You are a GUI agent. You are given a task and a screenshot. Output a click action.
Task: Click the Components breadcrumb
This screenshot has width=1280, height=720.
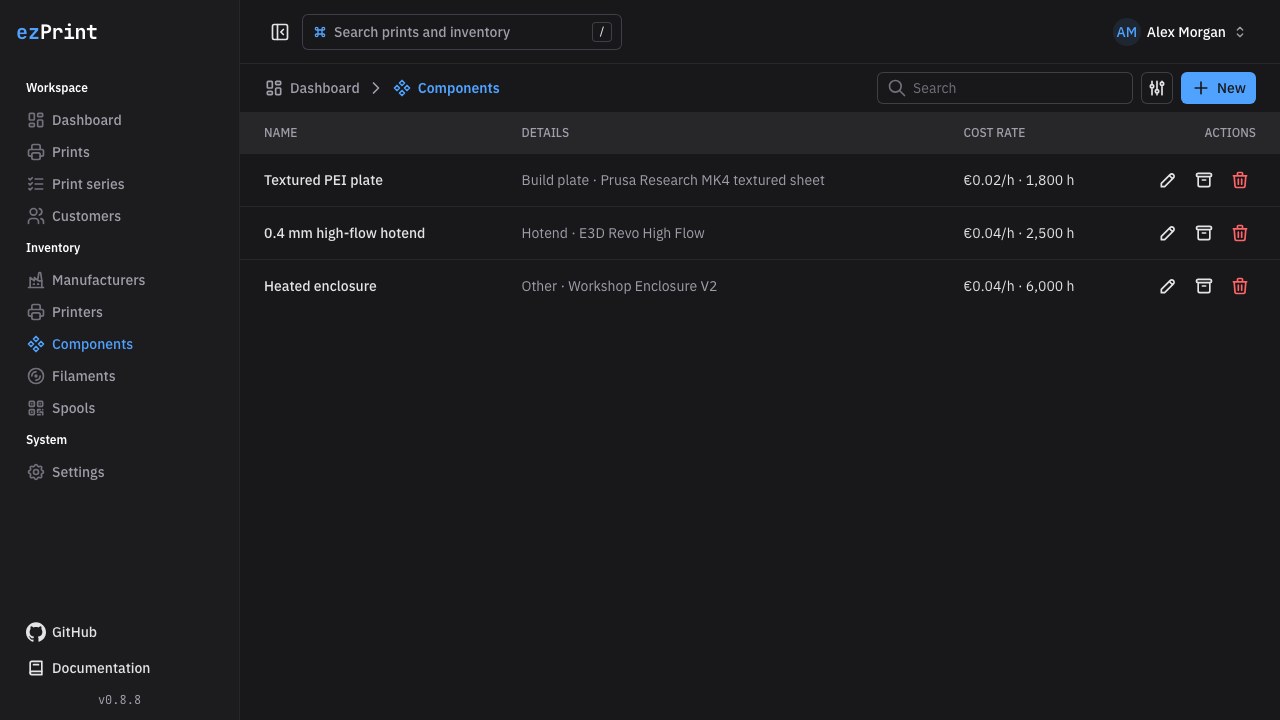click(x=446, y=88)
